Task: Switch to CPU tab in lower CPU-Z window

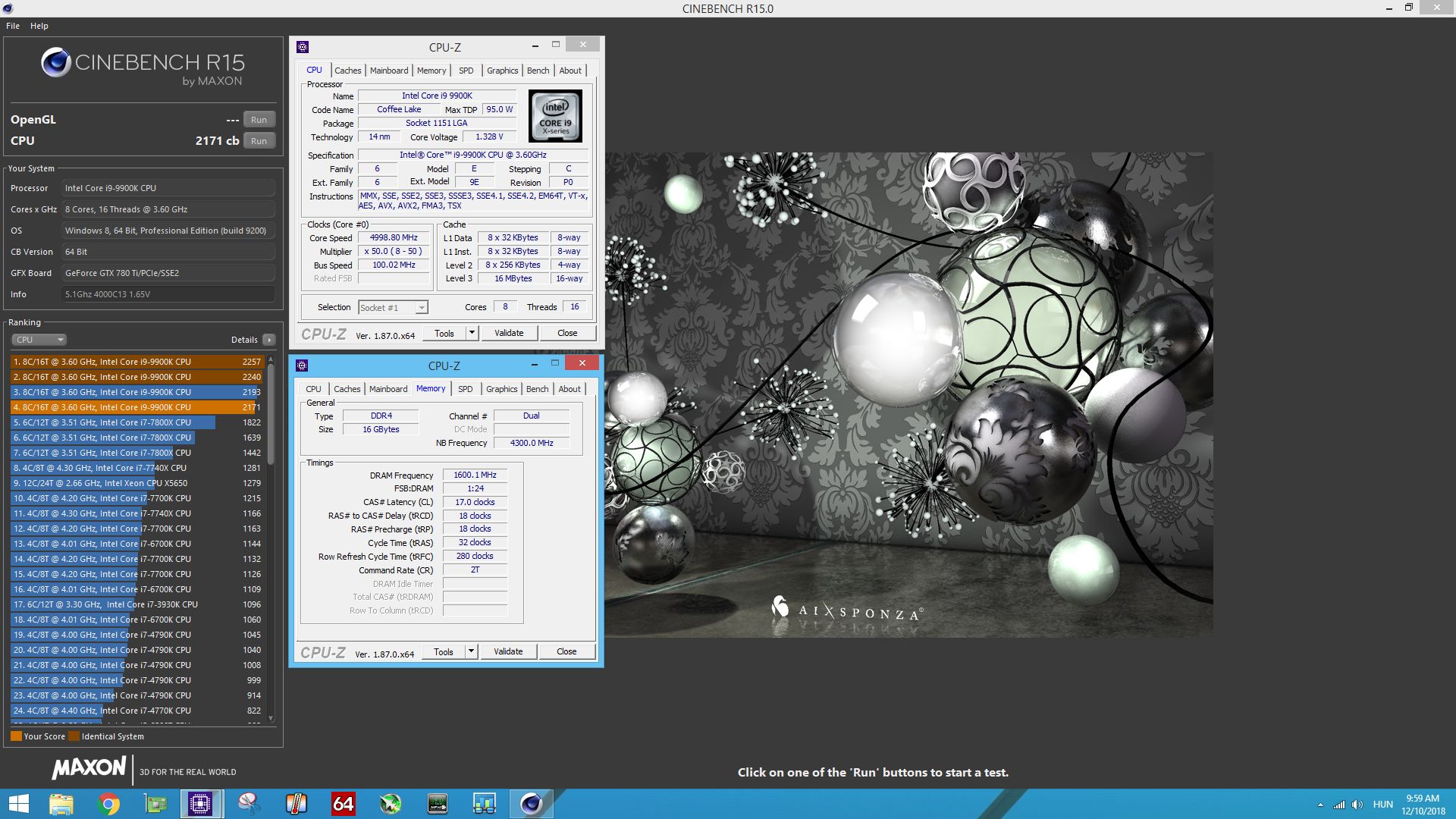Action: [x=314, y=389]
